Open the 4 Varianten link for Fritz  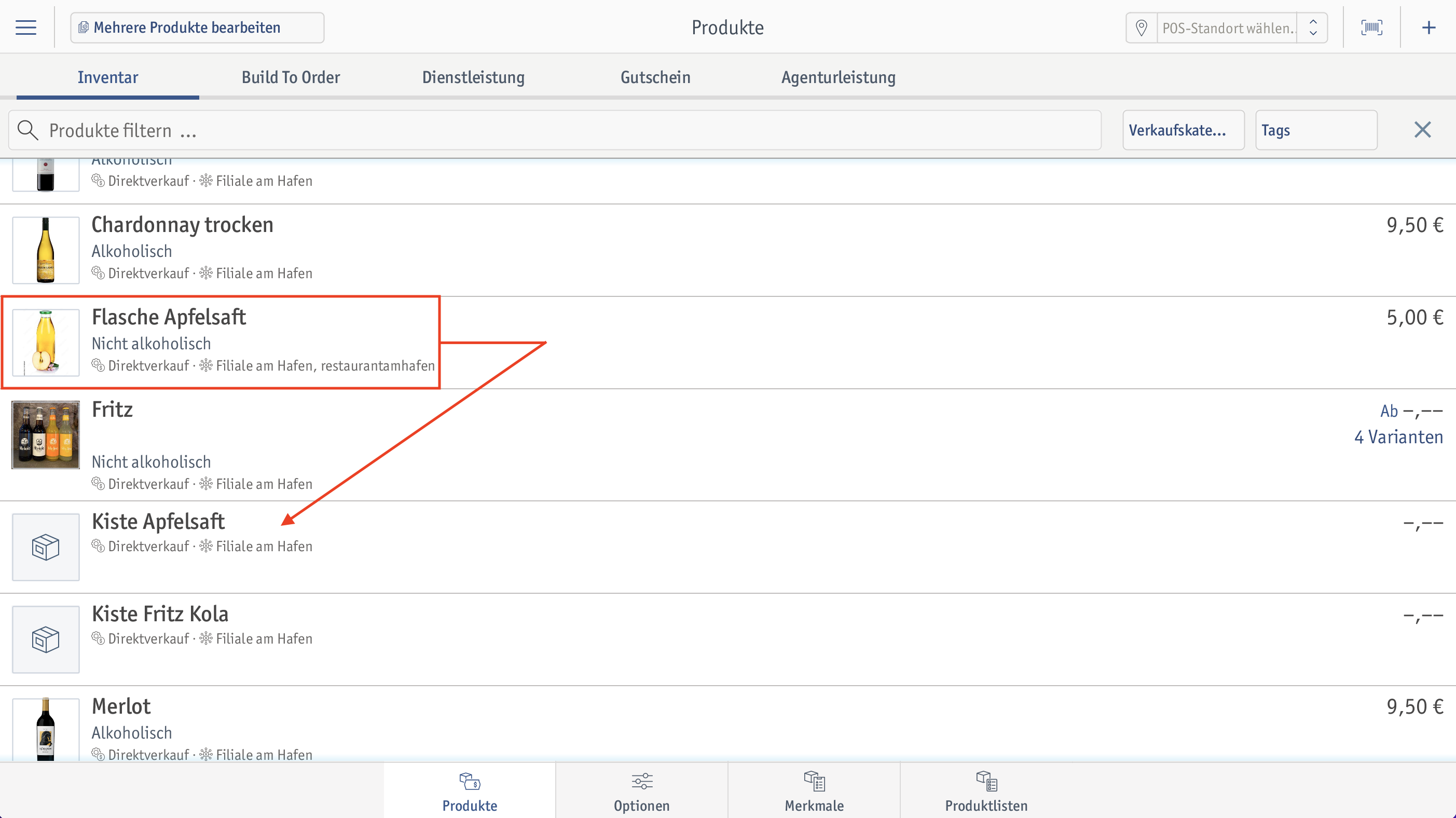[1398, 437]
